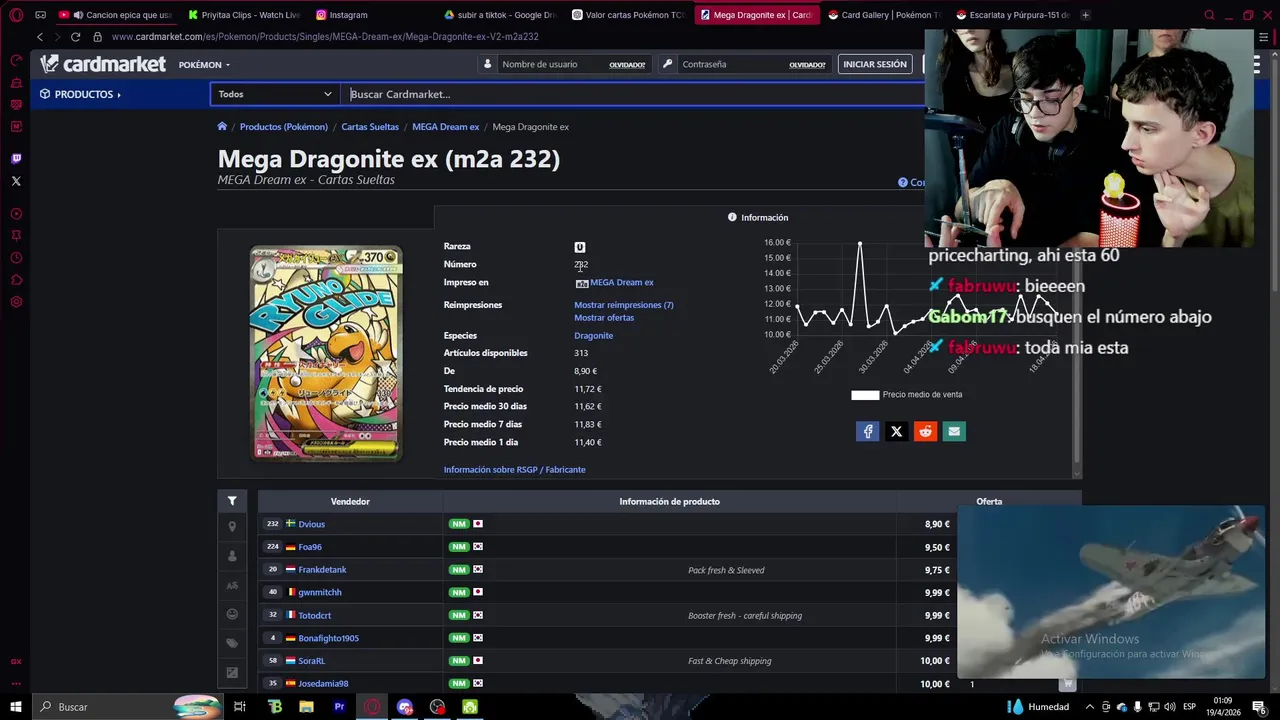Open the location filter pin icon
This screenshot has width=1280, height=720.
pyautogui.click(x=232, y=526)
